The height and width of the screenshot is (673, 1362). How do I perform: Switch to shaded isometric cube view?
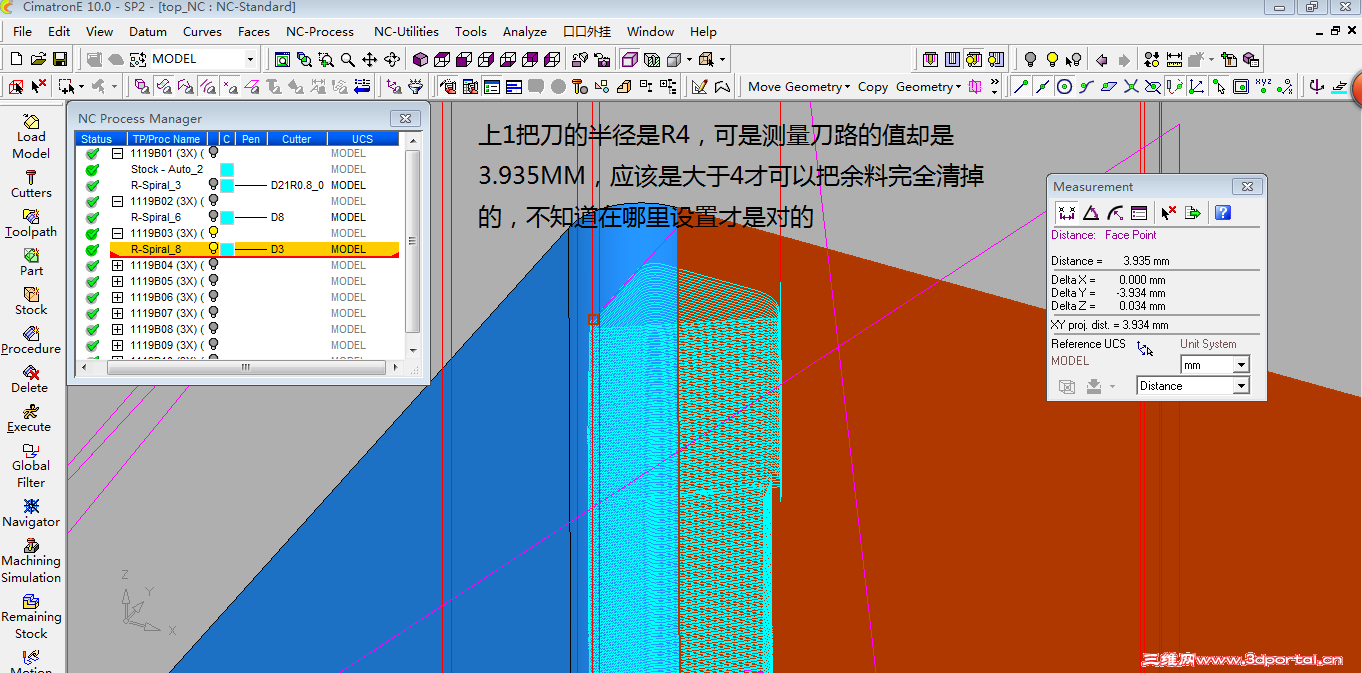(x=420, y=60)
